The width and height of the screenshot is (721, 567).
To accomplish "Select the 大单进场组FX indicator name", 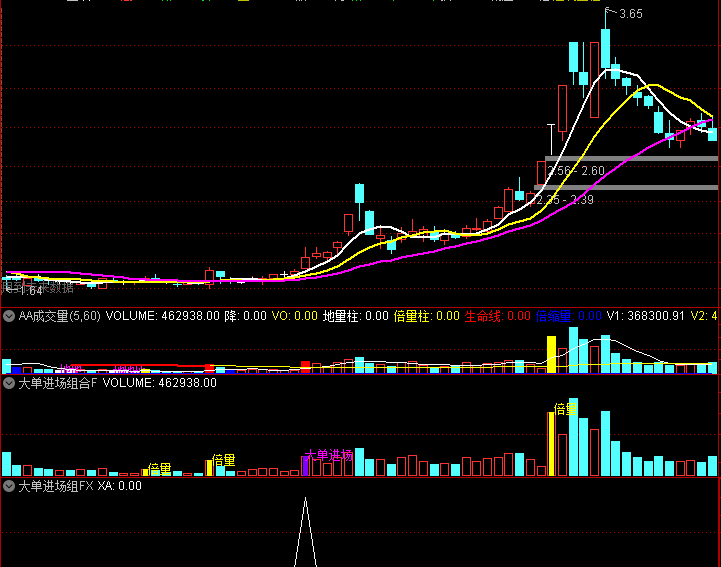I will [x=56, y=486].
